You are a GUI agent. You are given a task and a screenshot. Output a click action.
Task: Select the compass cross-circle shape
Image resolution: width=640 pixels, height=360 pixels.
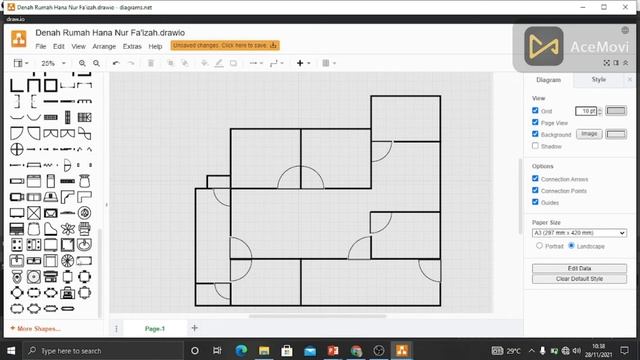click(x=17, y=149)
